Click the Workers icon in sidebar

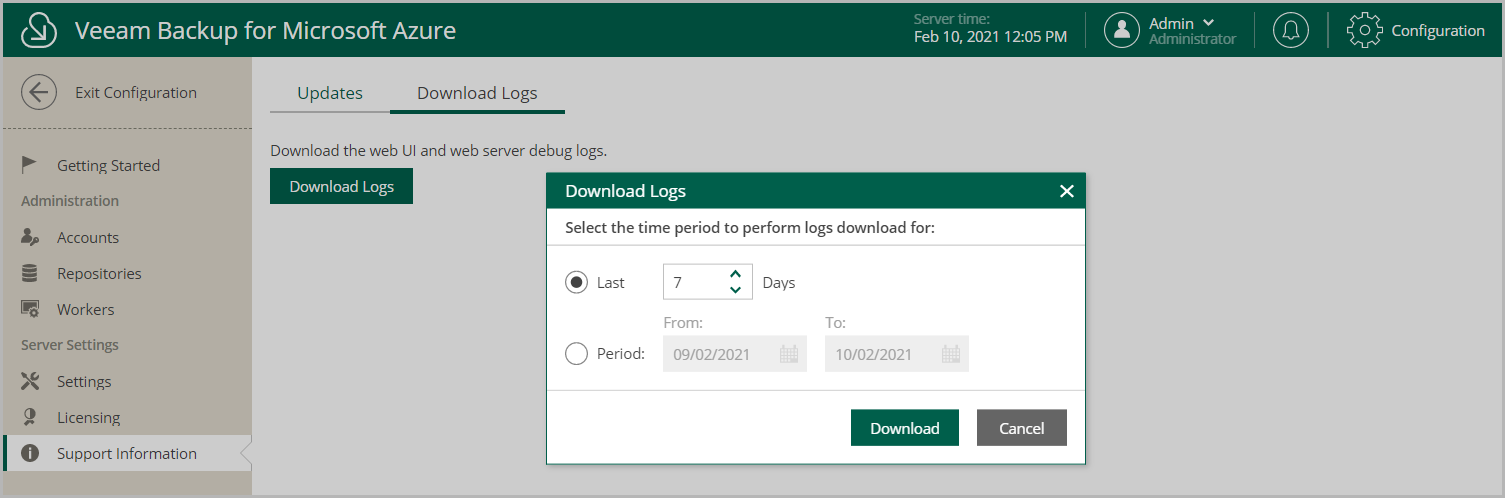coord(30,309)
